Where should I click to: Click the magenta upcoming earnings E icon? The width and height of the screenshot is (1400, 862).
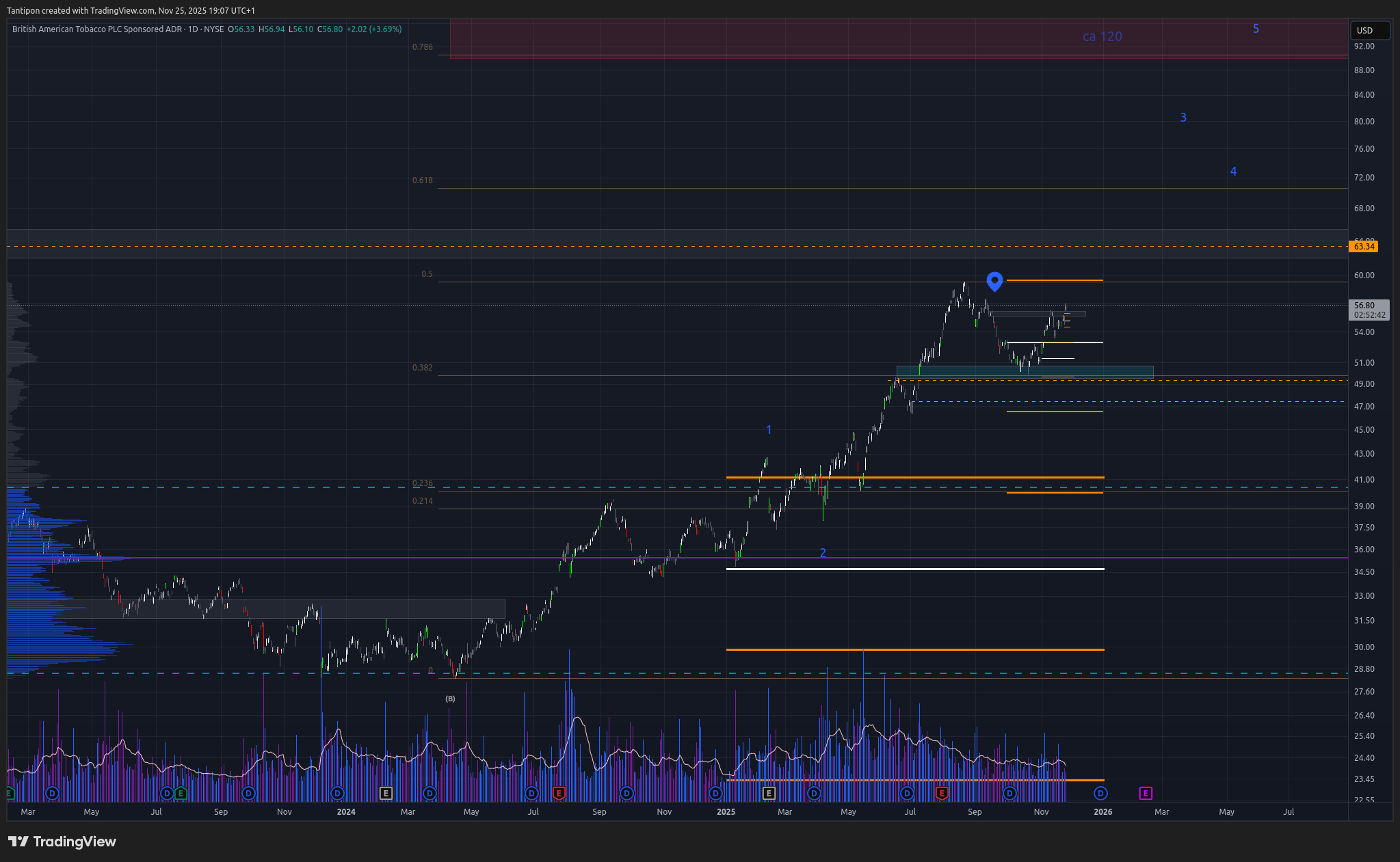coord(1146,793)
